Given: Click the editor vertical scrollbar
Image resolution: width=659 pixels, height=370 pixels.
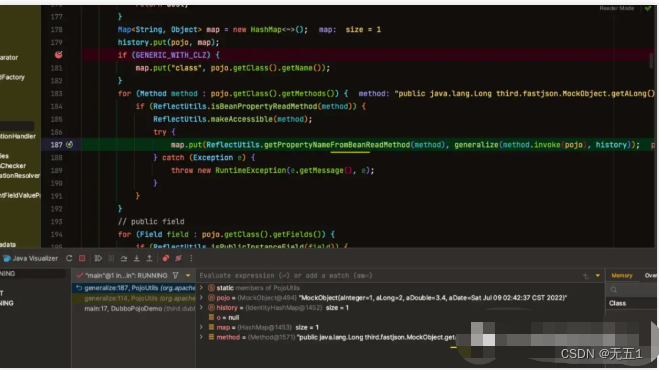Looking at the screenshot, I should tap(652, 60).
